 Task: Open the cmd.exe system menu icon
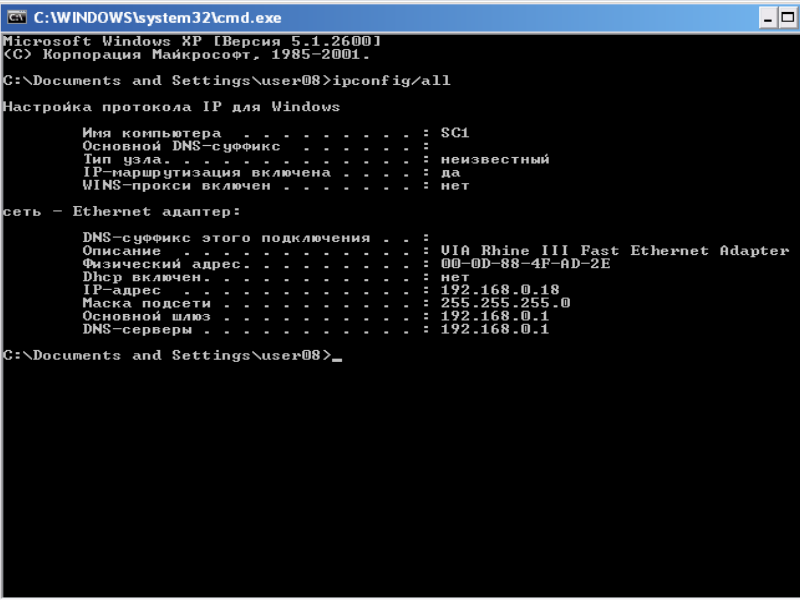coord(16,17)
